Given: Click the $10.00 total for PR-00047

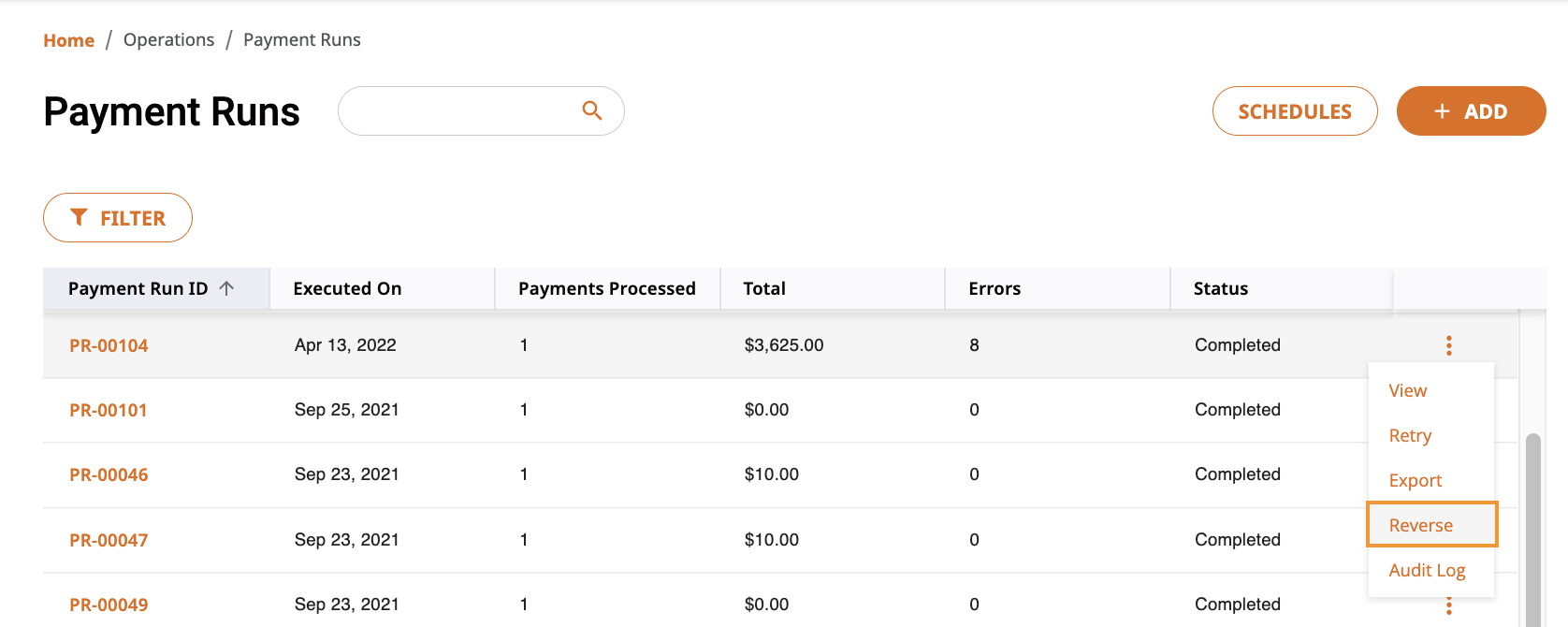Looking at the screenshot, I should coord(772,540).
